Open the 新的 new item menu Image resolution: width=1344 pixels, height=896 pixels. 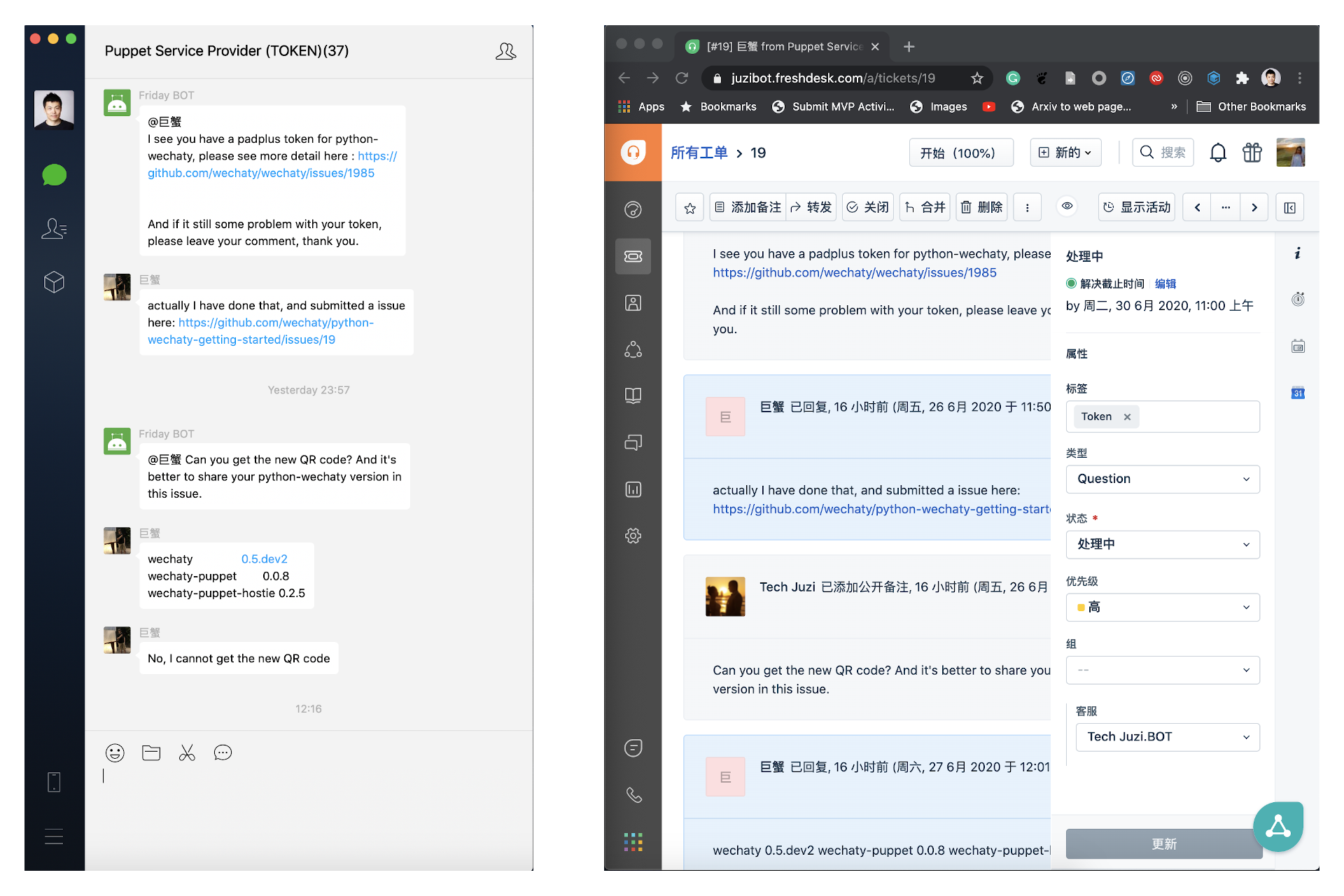(x=1065, y=153)
